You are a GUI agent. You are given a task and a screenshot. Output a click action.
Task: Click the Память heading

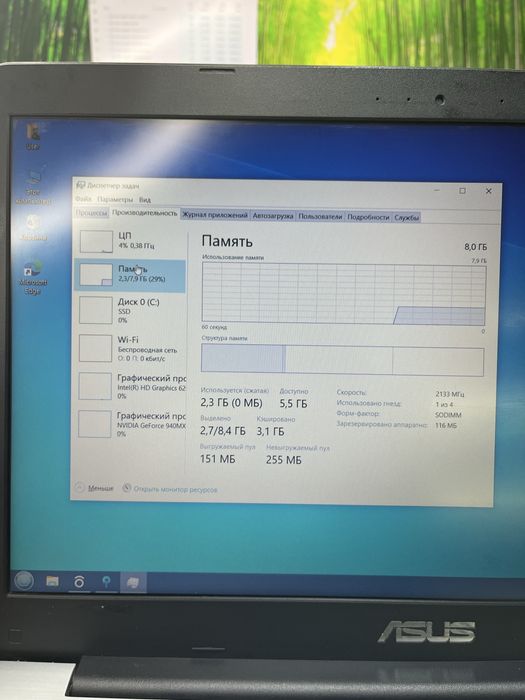click(227, 241)
